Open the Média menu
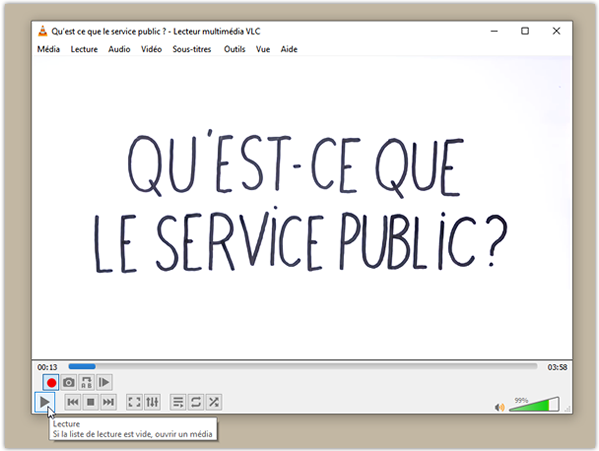Screen dimensions: 599x451 [x=49, y=49]
